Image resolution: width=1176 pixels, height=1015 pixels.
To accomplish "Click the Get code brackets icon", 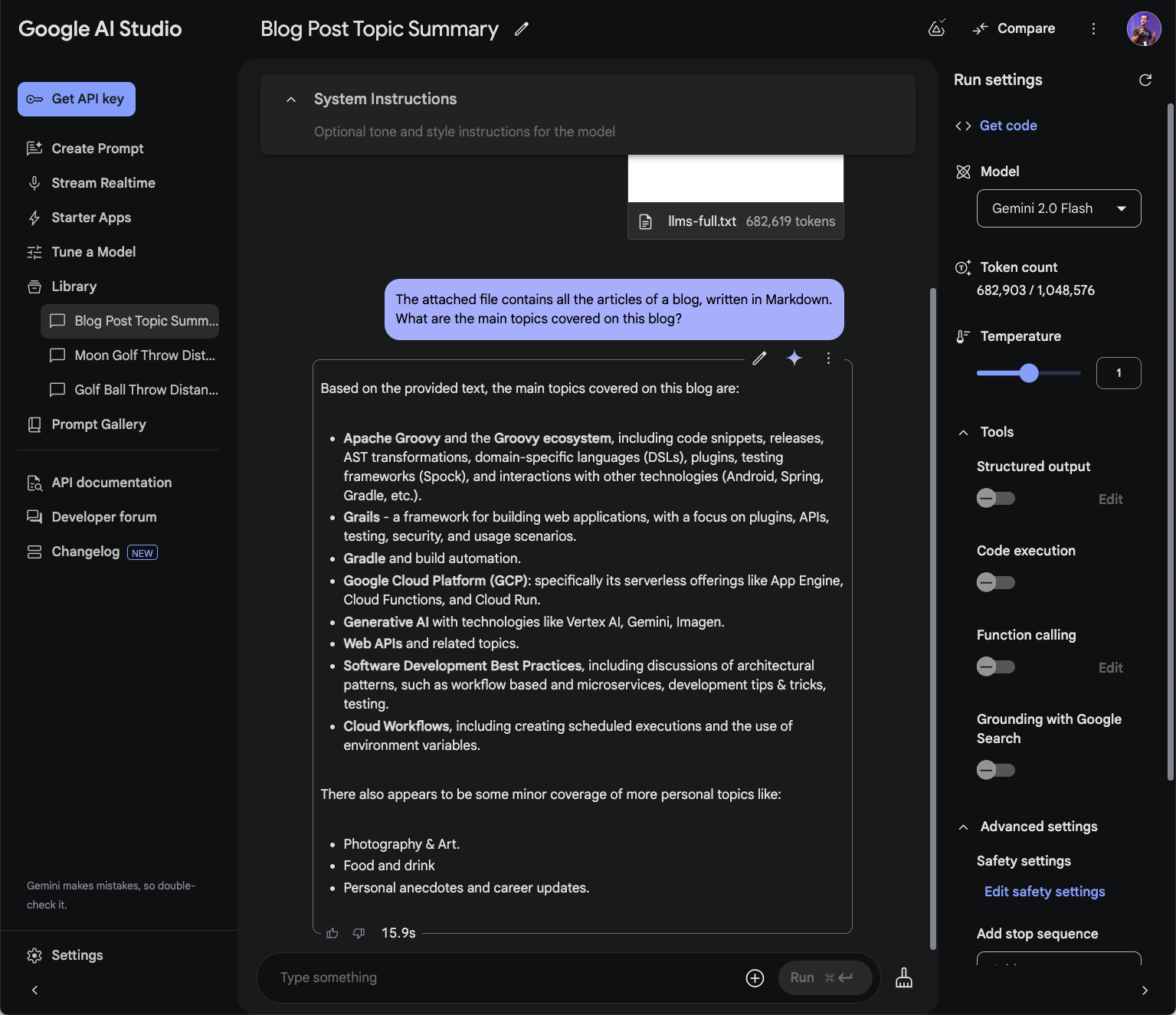I will pyautogui.click(x=963, y=126).
